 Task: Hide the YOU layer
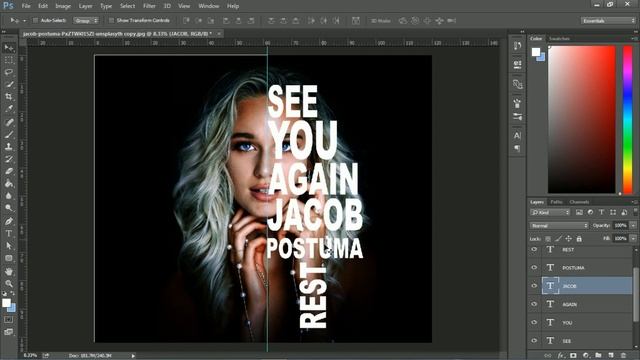534,322
